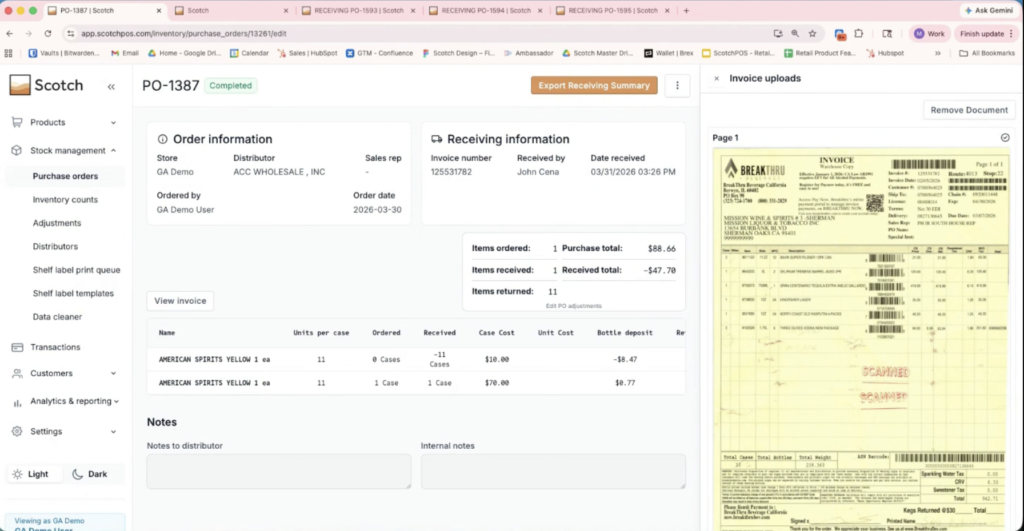1024x531 pixels.
Task: Click Remove Document button
Action: coord(969,110)
